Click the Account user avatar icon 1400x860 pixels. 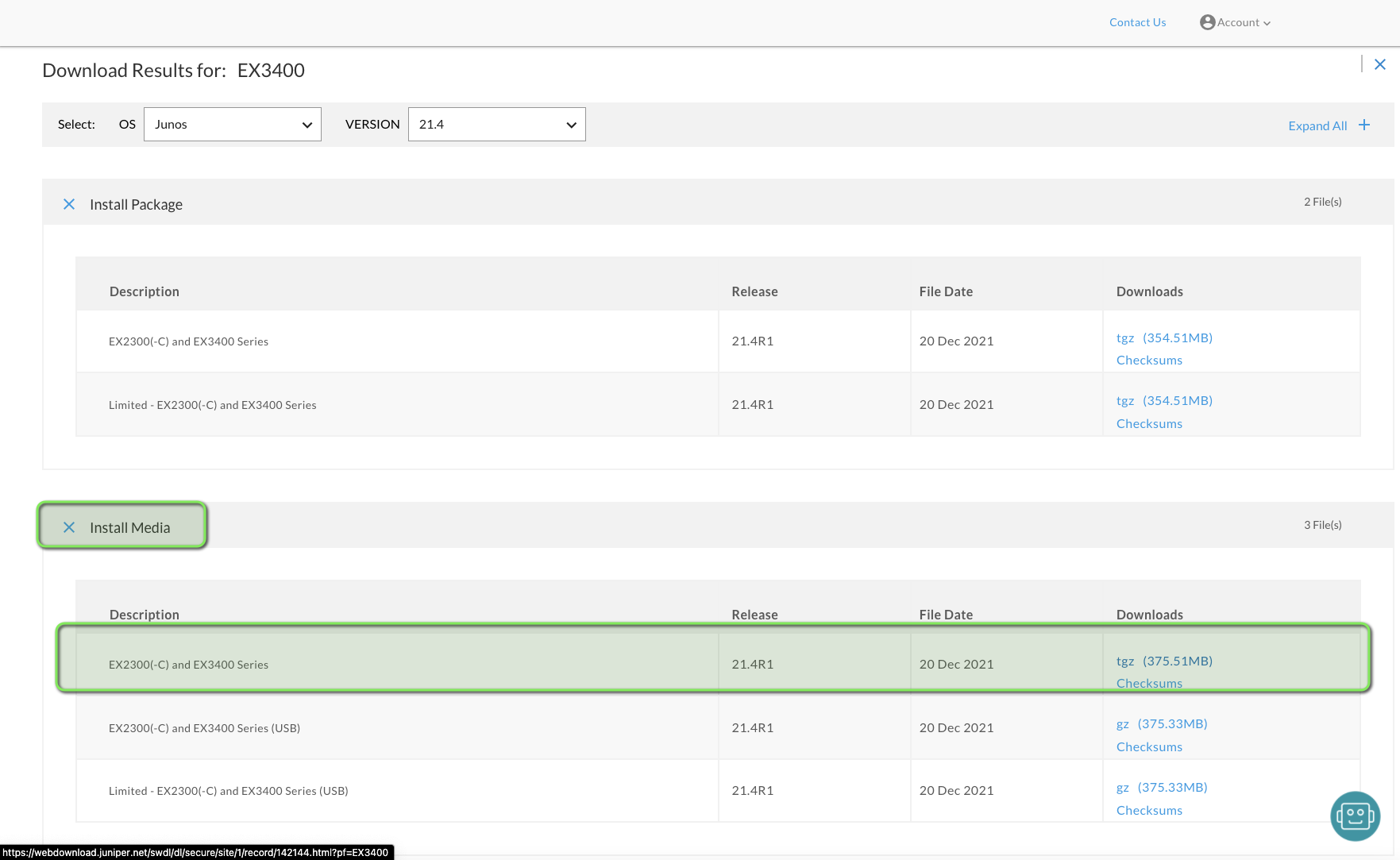[x=1207, y=22]
